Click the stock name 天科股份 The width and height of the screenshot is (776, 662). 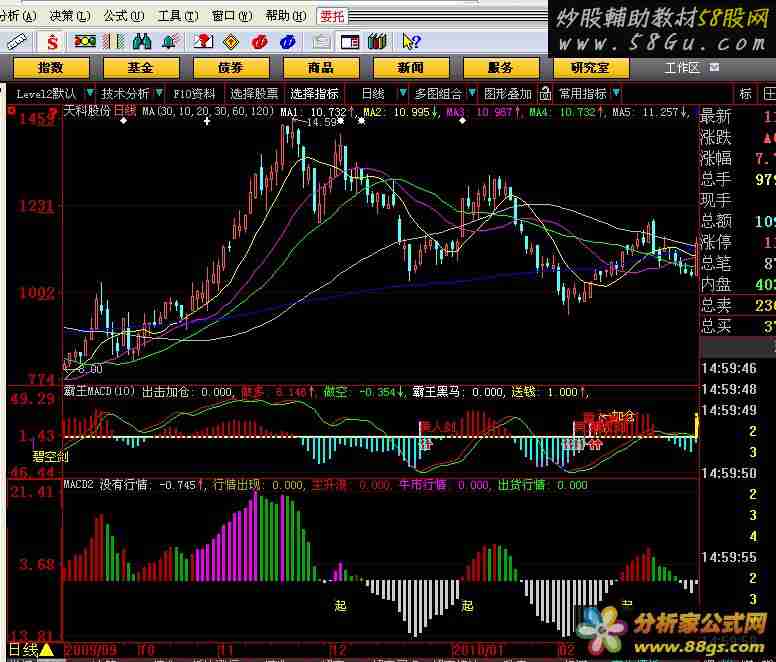pyautogui.click(x=87, y=111)
